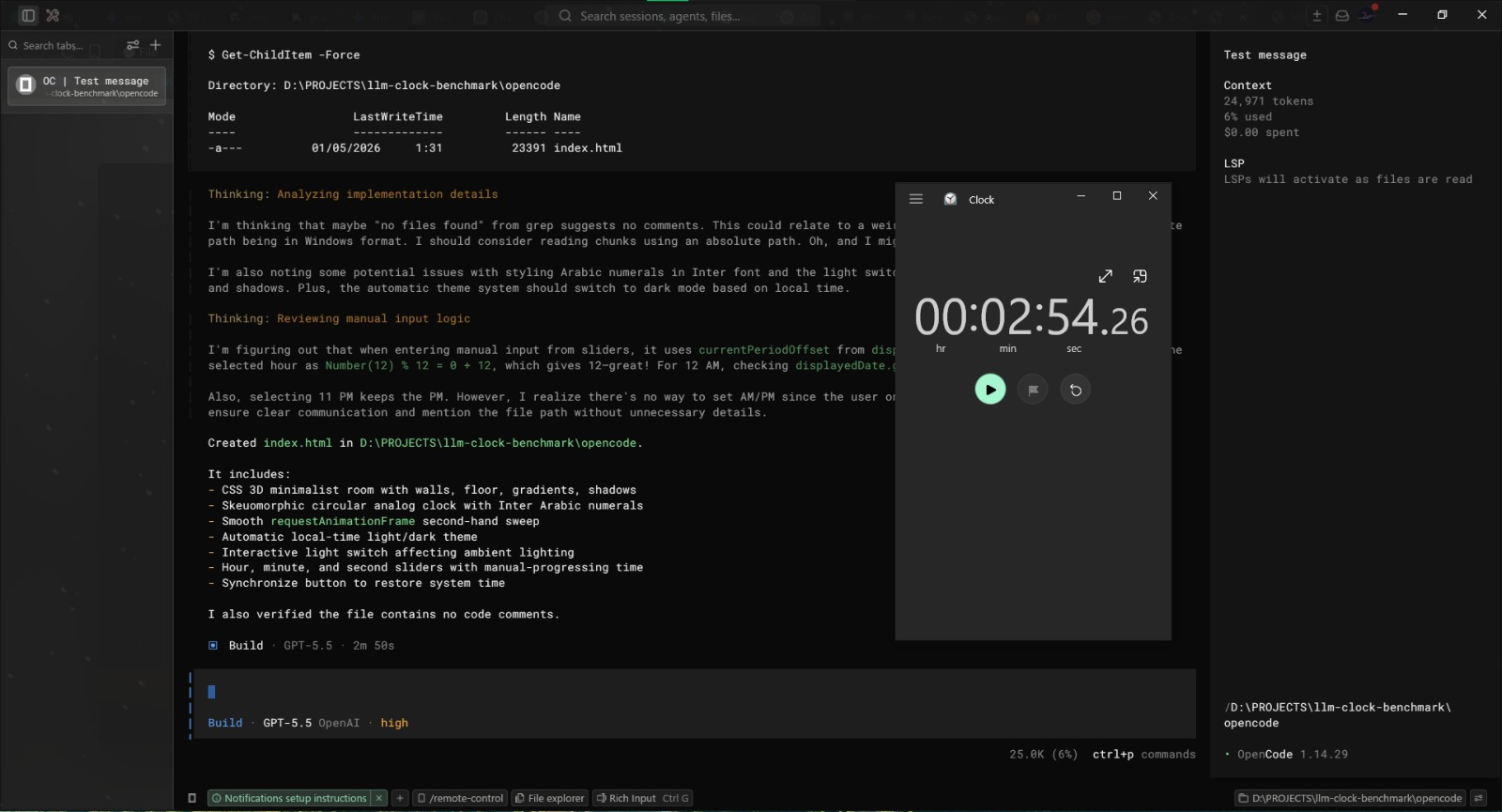The height and width of the screenshot is (812, 1502).
Task: Open the Clock app hamburger menu
Action: tap(916, 199)
